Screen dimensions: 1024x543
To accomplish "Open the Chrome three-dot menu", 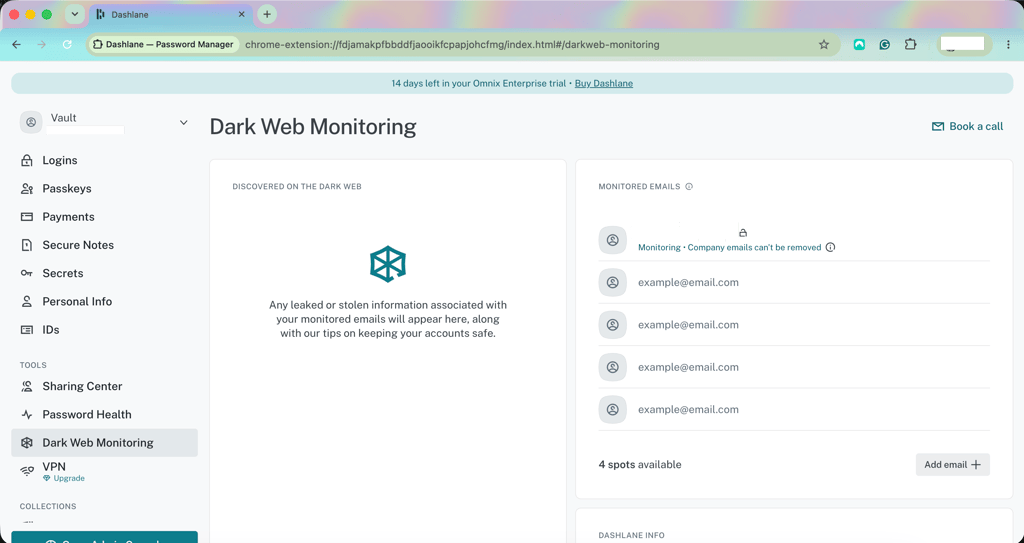I will coord(1008,44).
